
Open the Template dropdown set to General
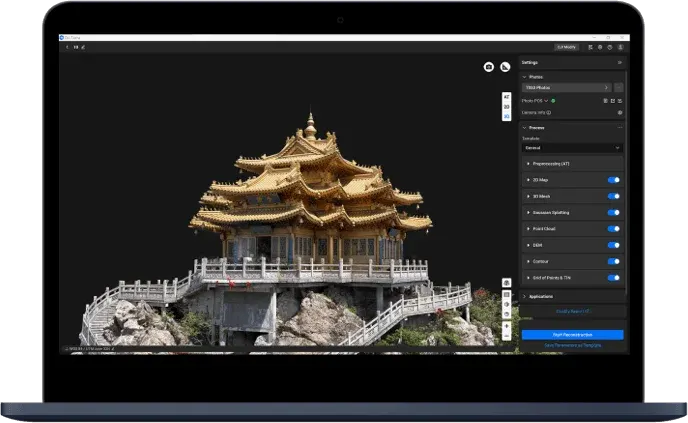point(572,148)
